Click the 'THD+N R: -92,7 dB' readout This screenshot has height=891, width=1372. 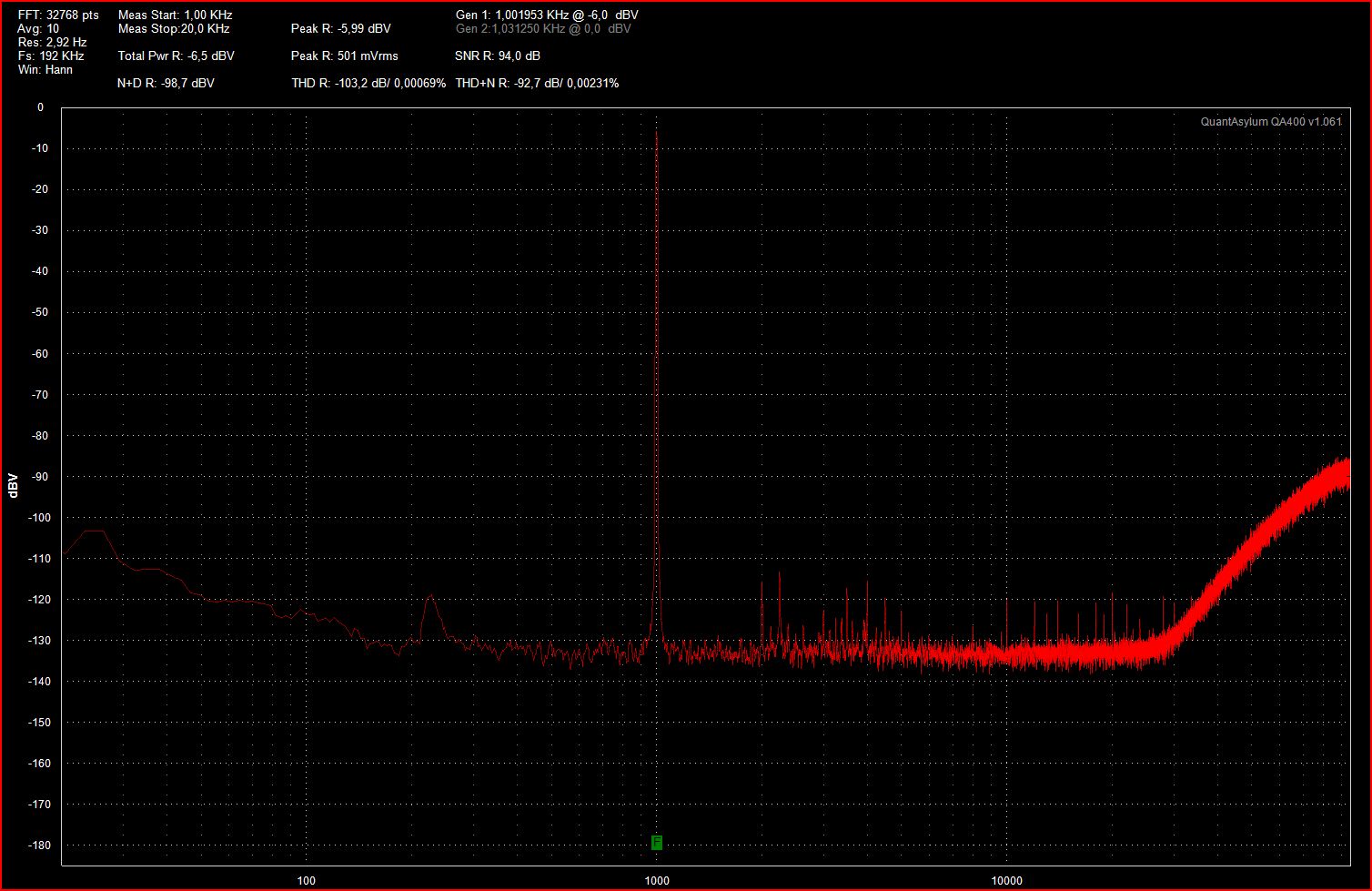[537, 84]
